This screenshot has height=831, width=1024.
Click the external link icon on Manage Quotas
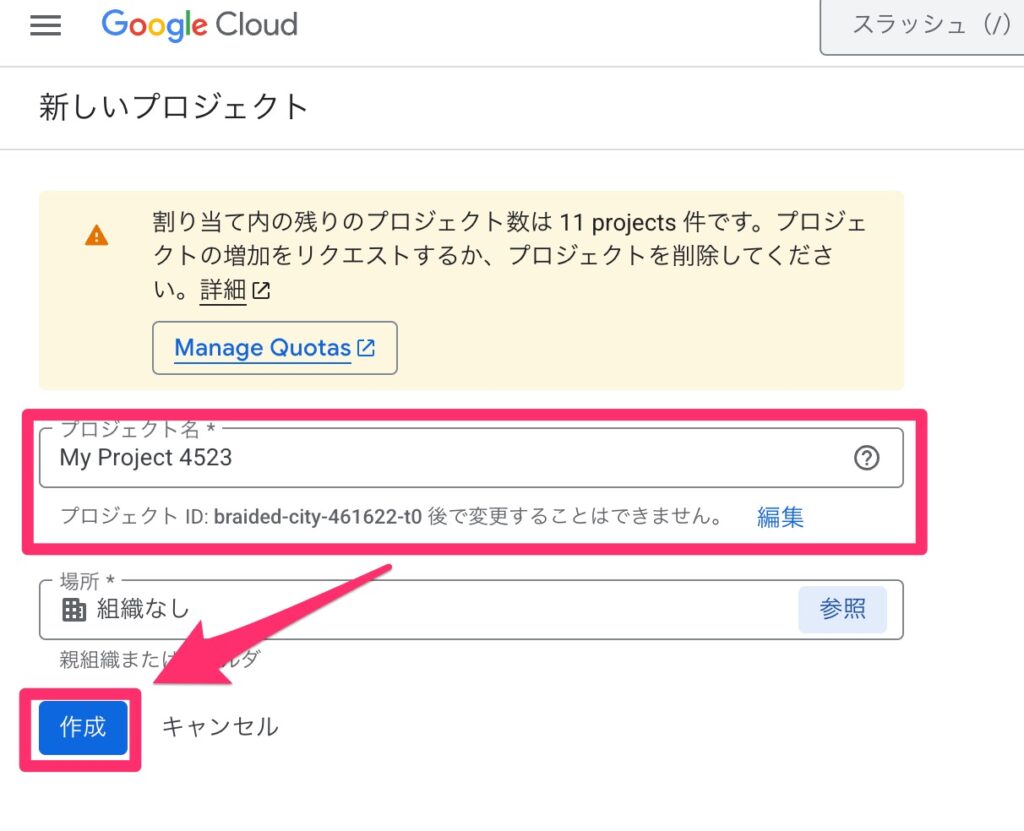[x=366, y=348]
